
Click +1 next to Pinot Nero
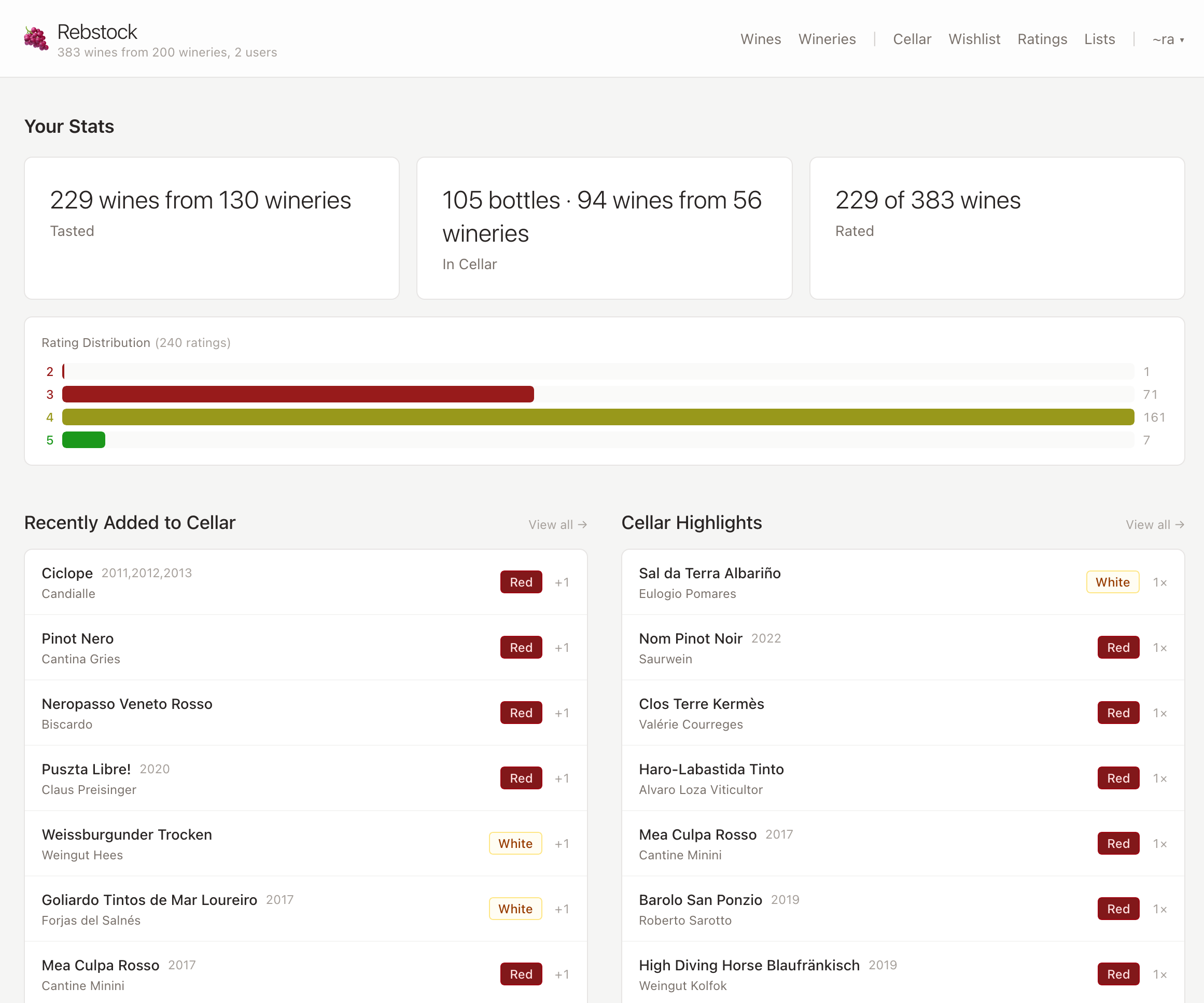pos(562,647)
